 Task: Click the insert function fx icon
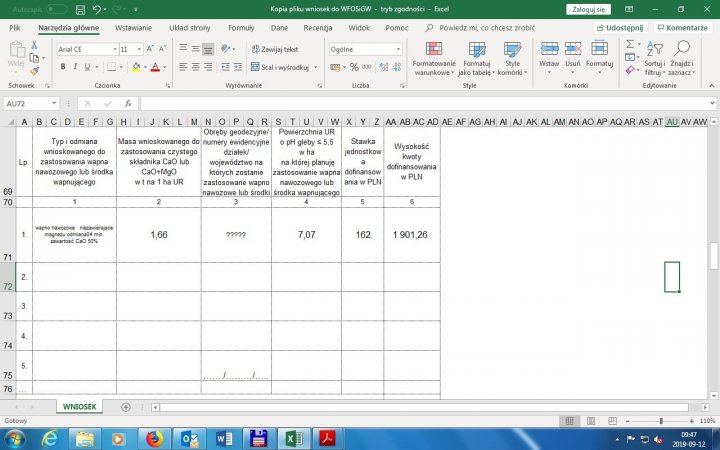point(128,103)
